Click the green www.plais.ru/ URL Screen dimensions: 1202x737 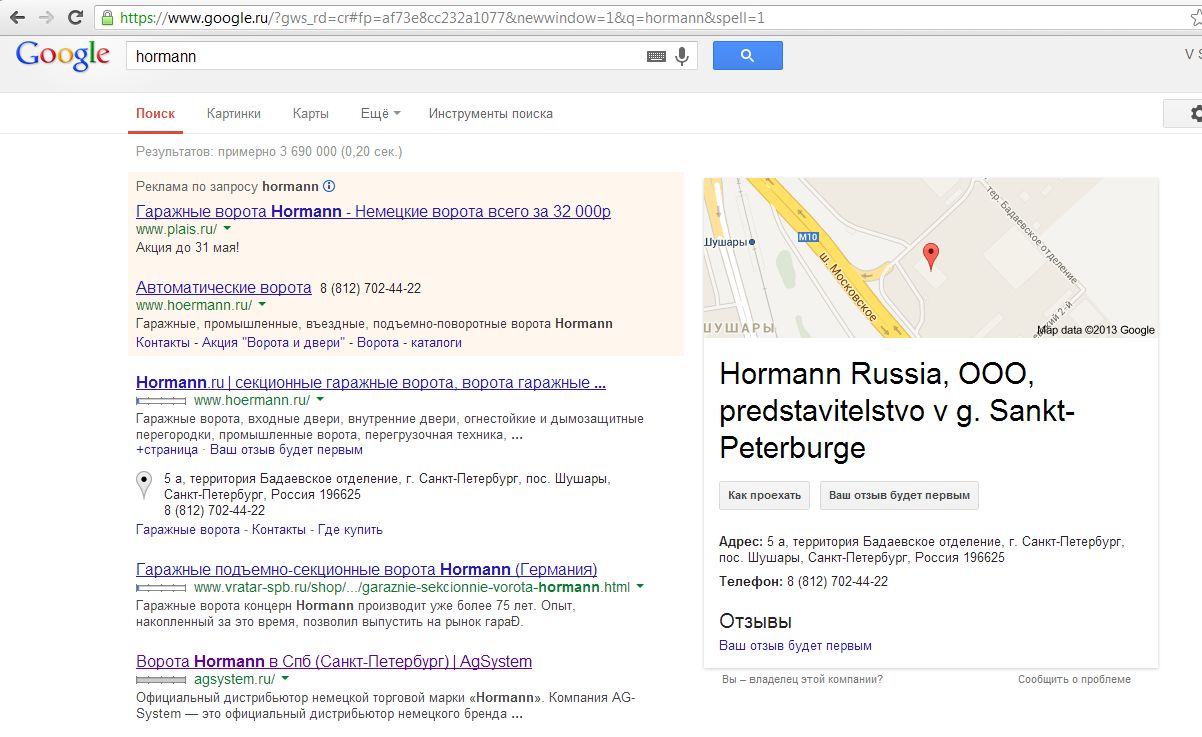[x=177, y=229]
